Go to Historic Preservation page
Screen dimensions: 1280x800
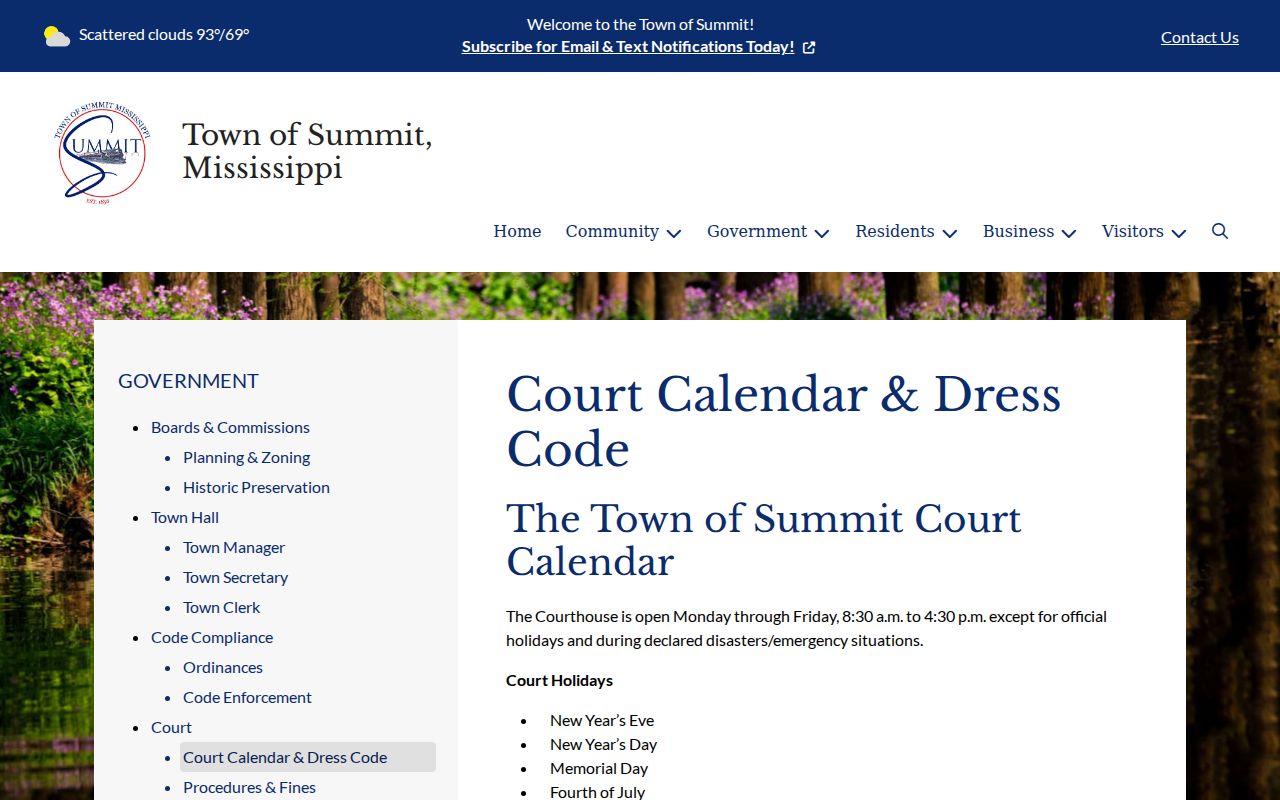pos(256,487)
